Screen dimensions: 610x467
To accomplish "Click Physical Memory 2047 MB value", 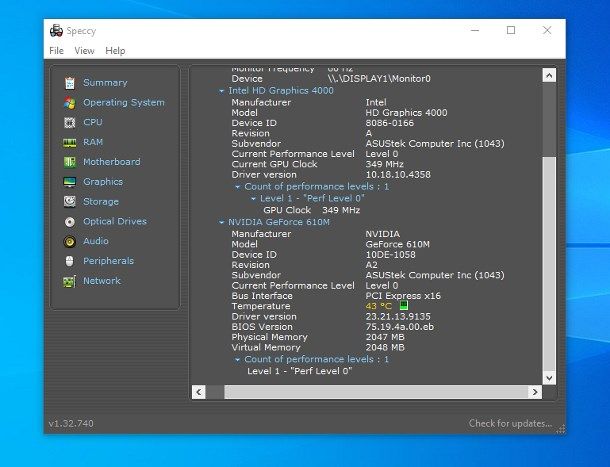I will [385, 337].
